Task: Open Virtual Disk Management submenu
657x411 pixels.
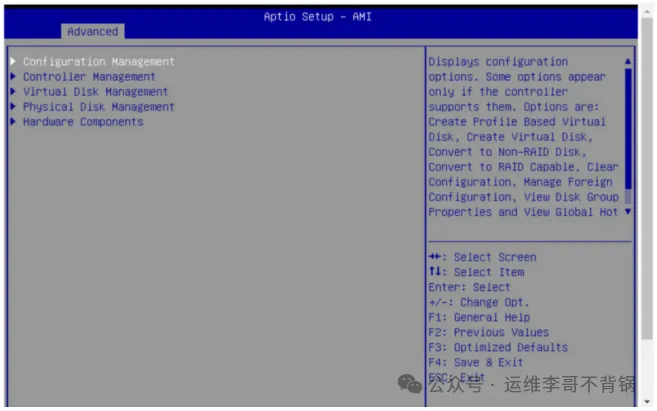Action: coord(96,92)
